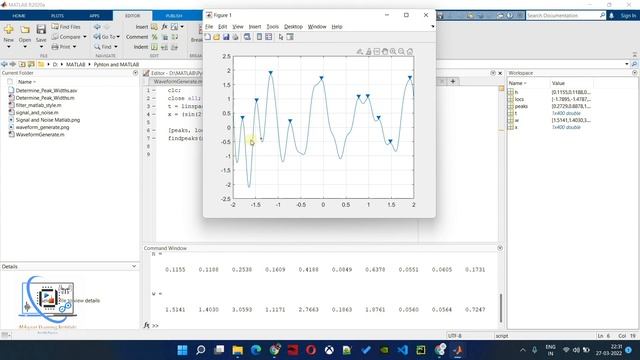
Task: Click Open File icon in Figure 1 toolbar
Action: (217, 37)
